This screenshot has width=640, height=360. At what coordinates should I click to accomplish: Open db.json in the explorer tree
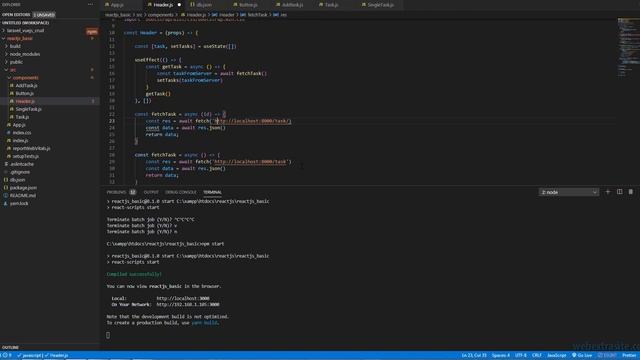click(17, 180)
